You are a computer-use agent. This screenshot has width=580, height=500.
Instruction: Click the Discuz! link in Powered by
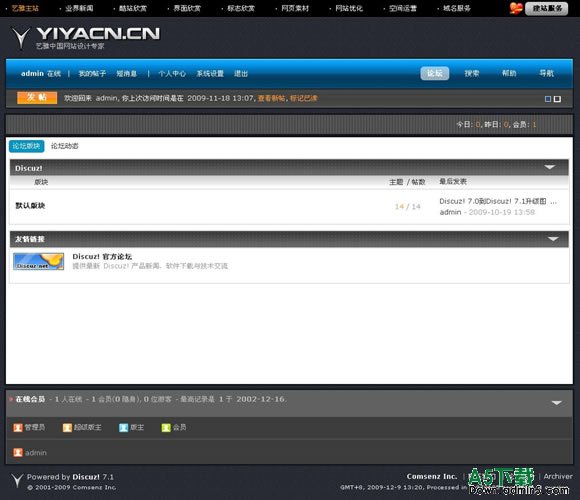pyautogui.click(x=86, y=477)
